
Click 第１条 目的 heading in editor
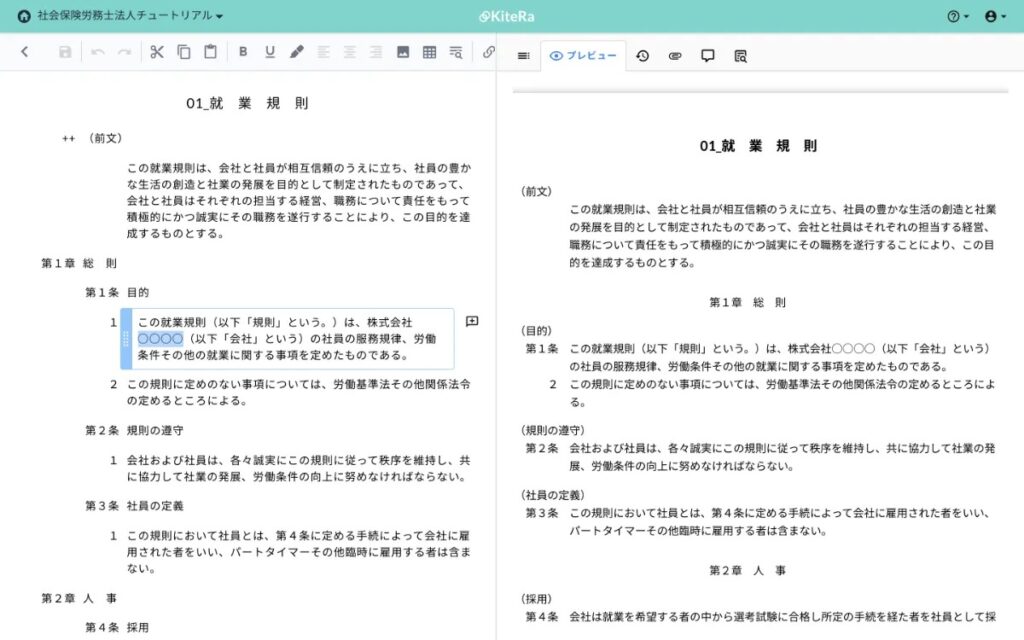coord(117,292)
